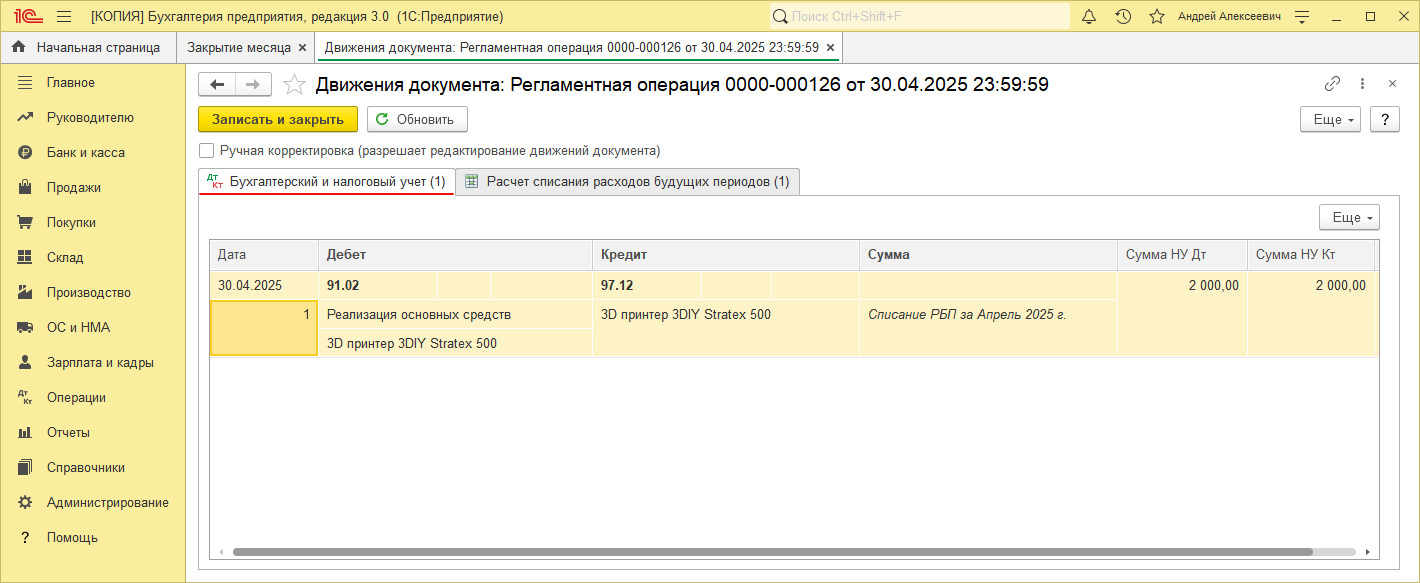
Task: Open Помощь section
Action: click(92, 537)
